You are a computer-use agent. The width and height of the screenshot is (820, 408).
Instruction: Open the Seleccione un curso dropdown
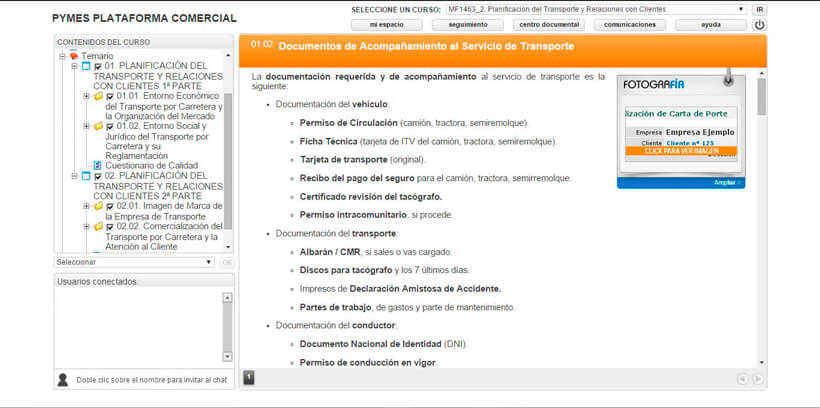[596, 9]
